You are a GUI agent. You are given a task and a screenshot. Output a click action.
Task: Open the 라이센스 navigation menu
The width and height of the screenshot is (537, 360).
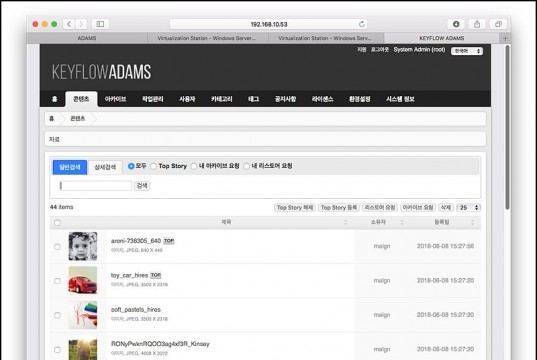click(322, 99)
